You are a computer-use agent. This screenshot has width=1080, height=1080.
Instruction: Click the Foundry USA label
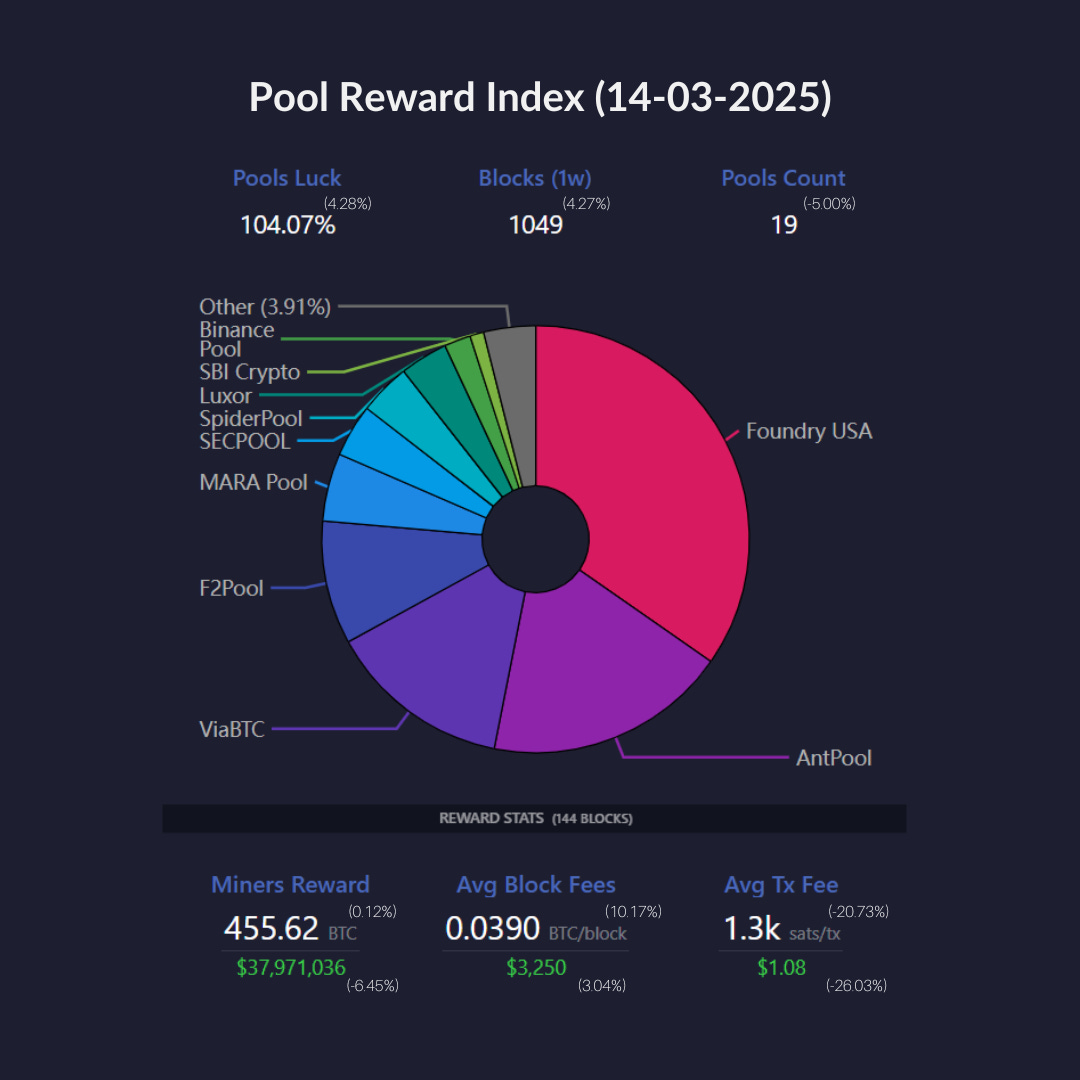(809, 431)
